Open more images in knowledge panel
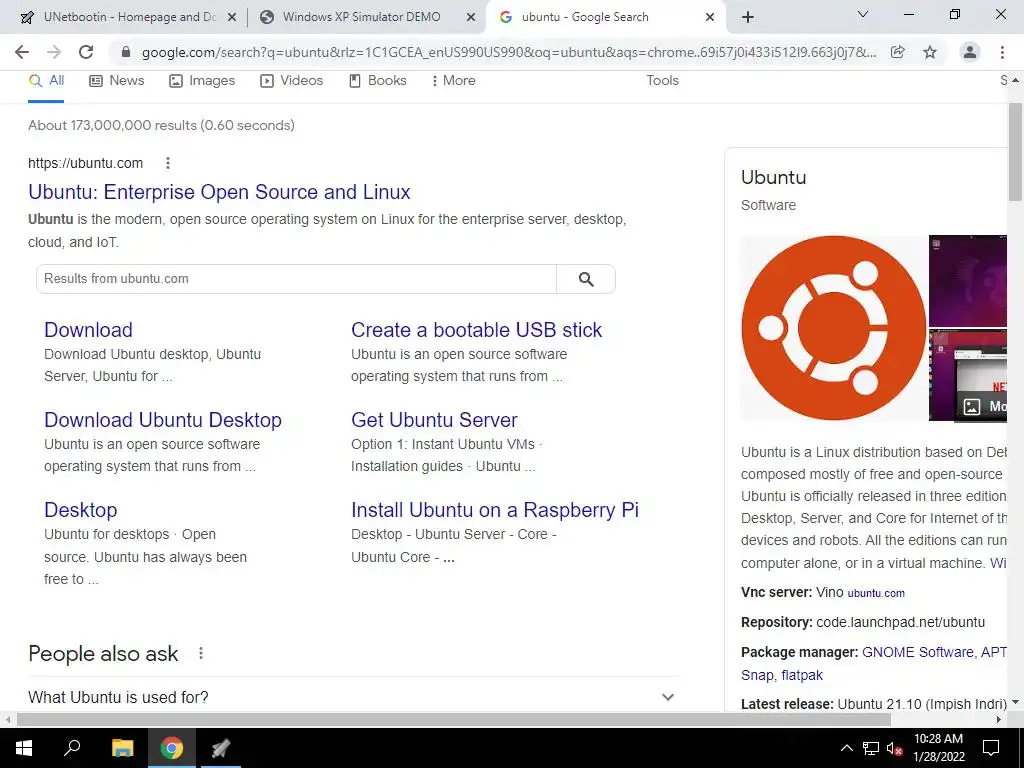Screen dimensions: 1024x768 pos(982,406)
